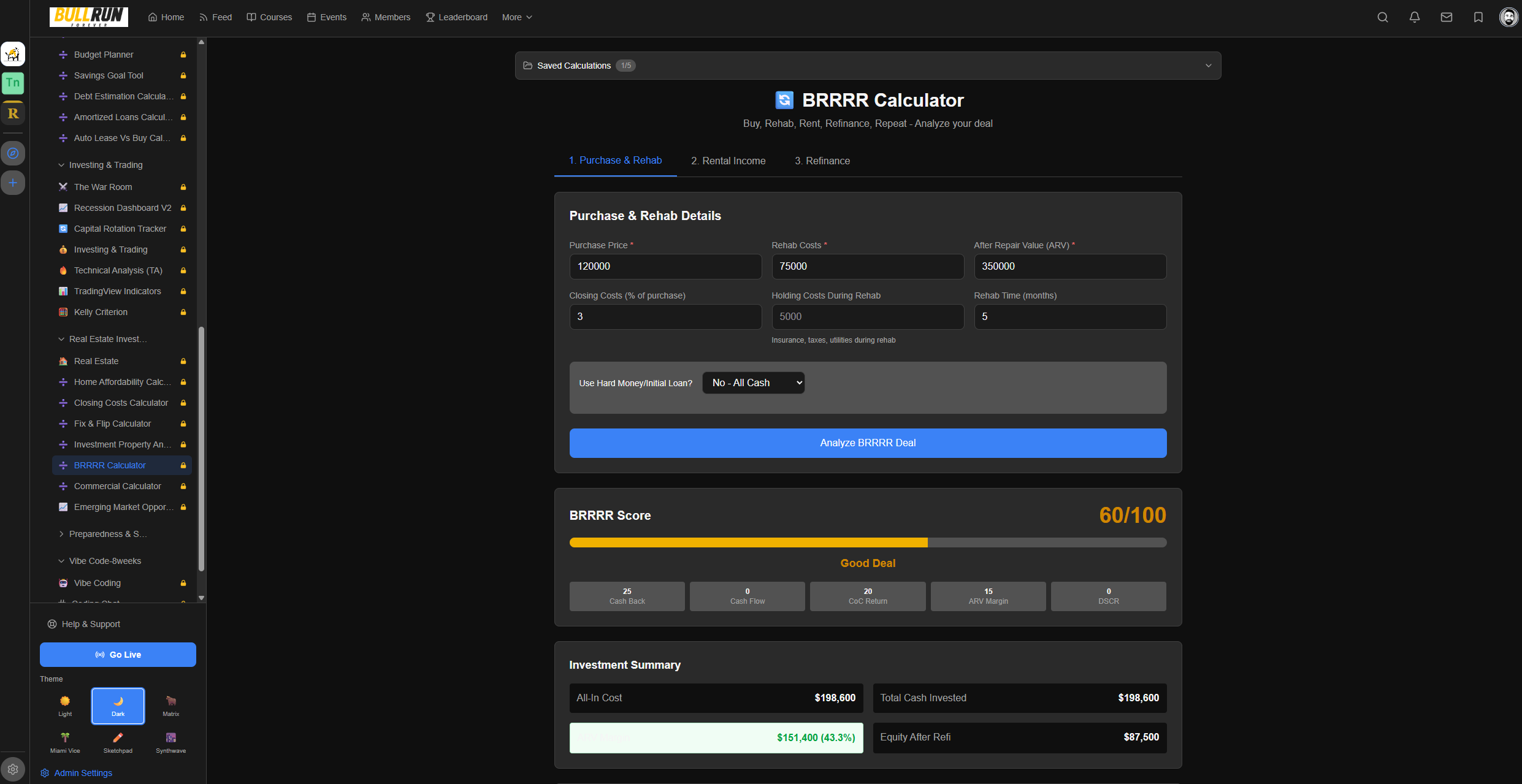The width and height of the screenshot is (1522, 784).
Task: Enable the Matrix theme
Action: tap(170, 706)
